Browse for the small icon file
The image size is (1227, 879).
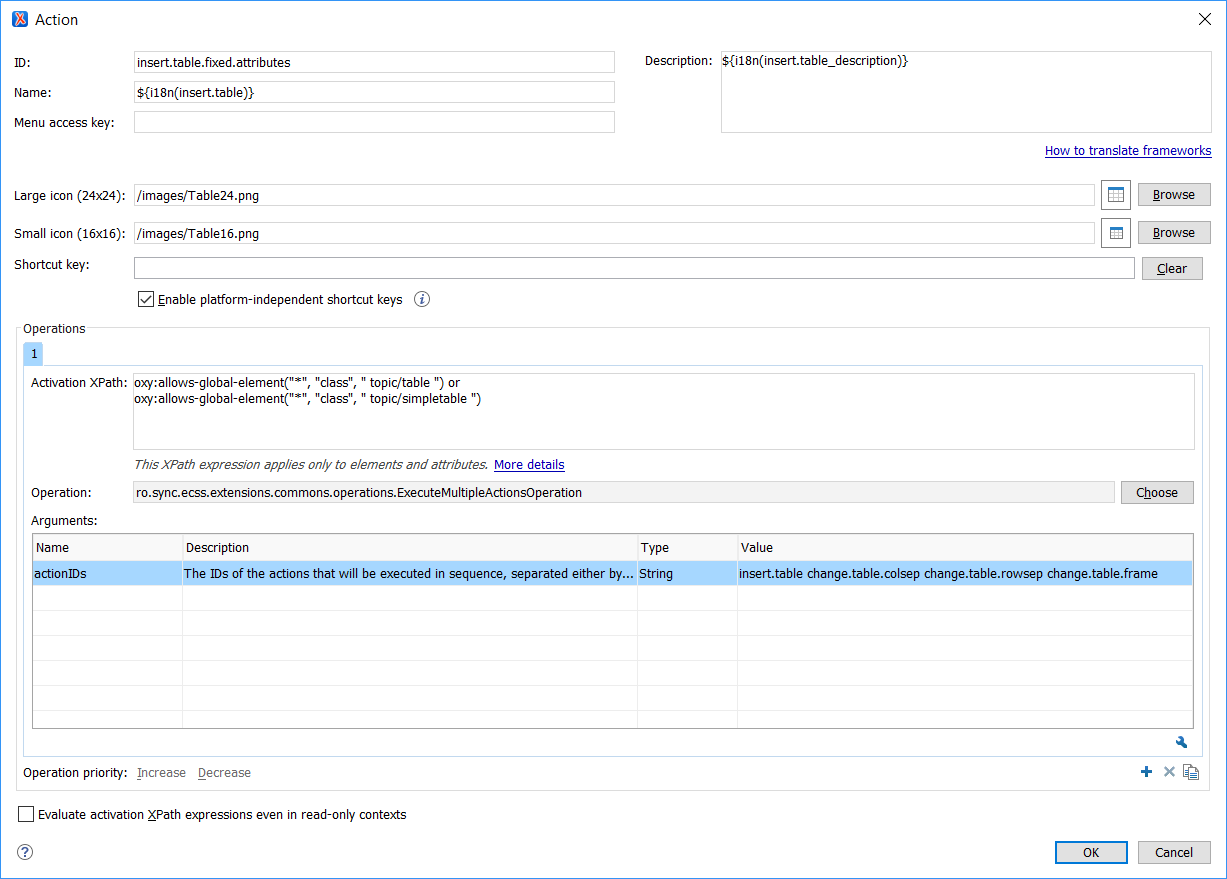[1173, 233]
